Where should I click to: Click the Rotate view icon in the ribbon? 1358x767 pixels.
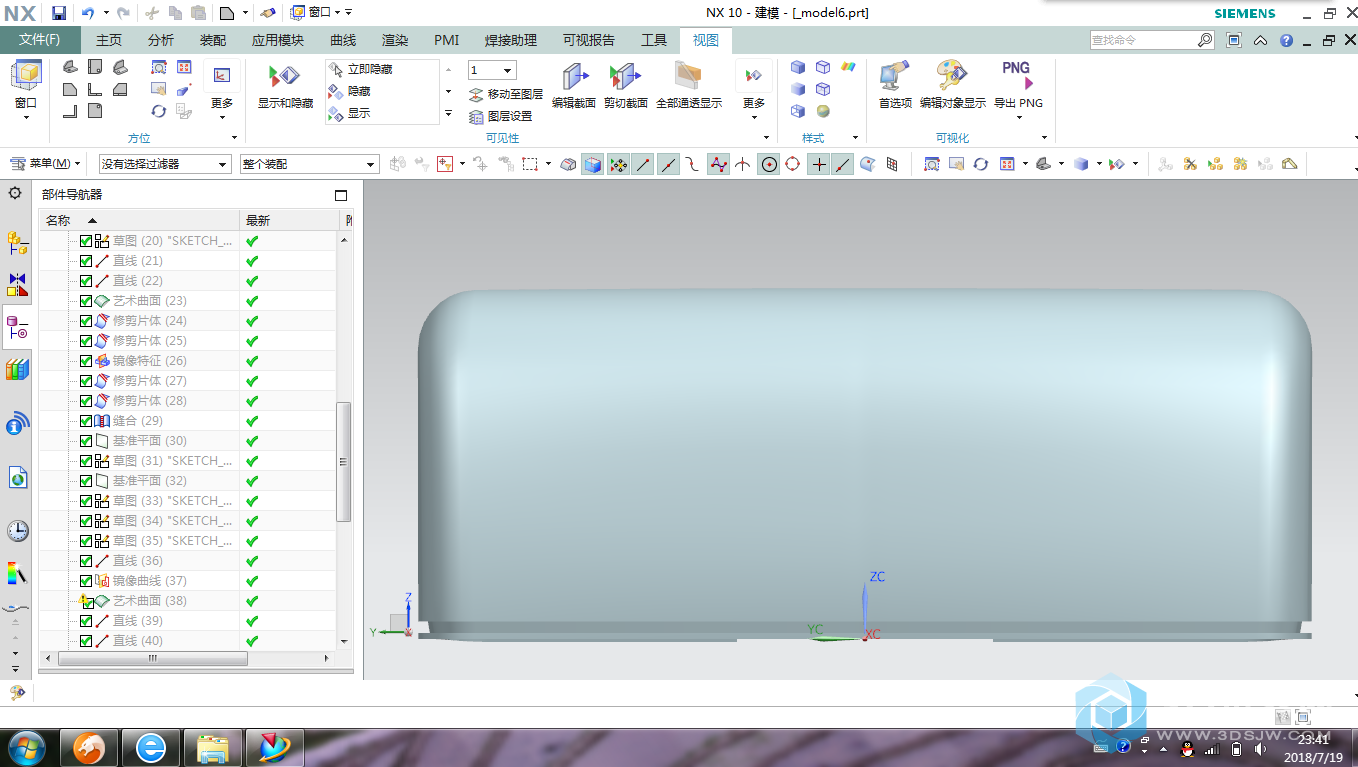[159, 111]
